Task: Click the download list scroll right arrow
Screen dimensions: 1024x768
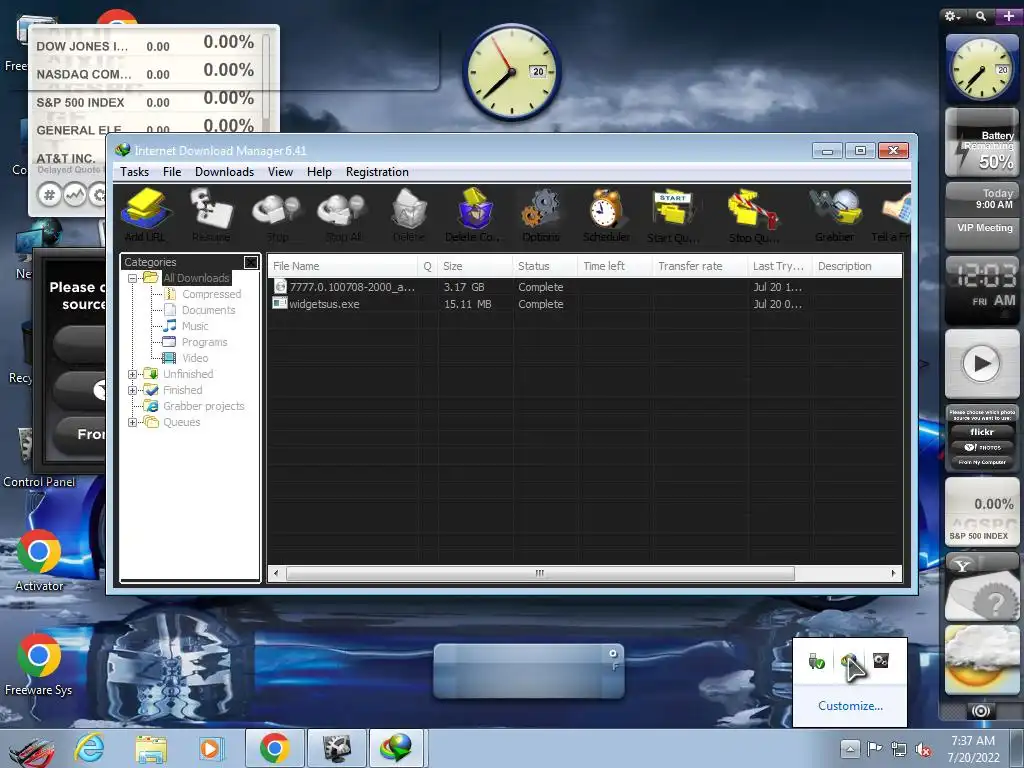Action: tap(893, 573)
